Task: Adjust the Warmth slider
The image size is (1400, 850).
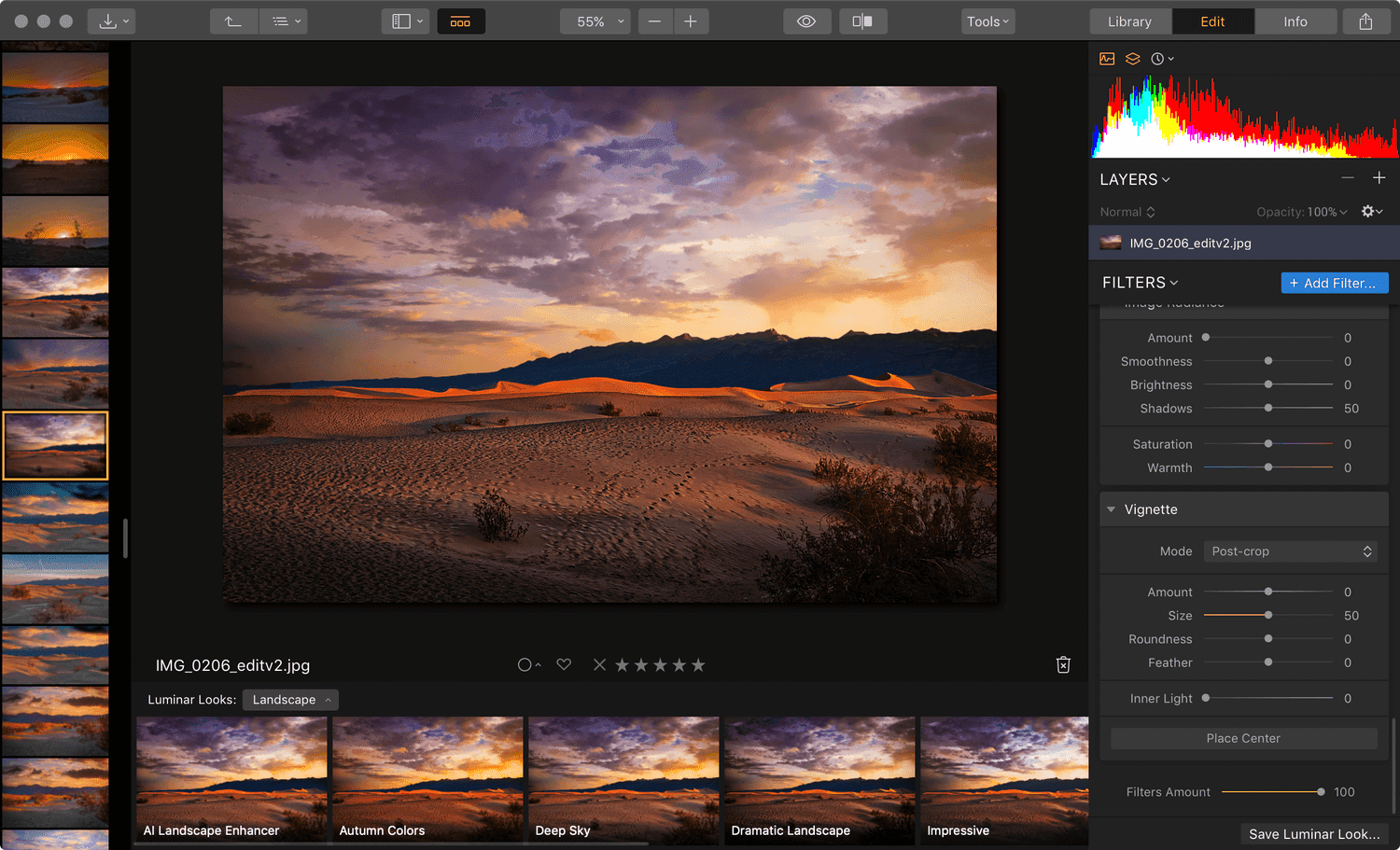Action: point(1268,467)
